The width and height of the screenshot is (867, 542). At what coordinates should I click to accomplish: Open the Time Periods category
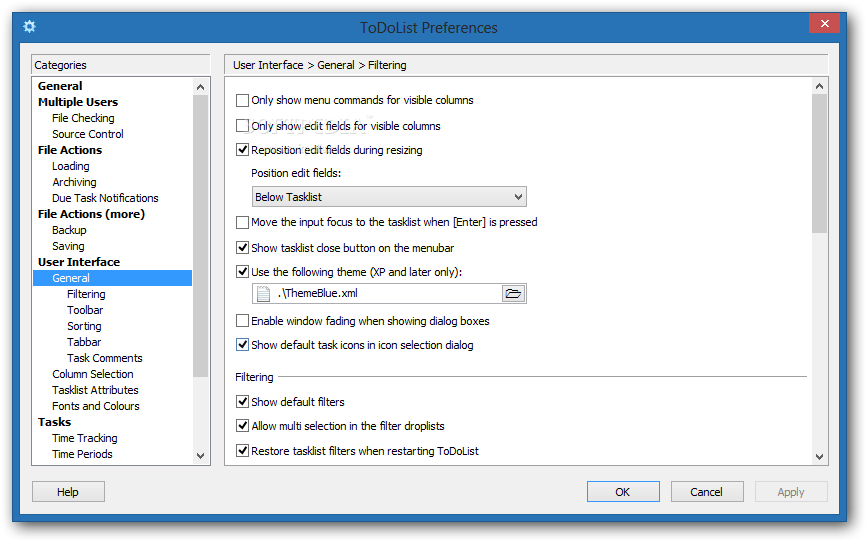[82, 455]
